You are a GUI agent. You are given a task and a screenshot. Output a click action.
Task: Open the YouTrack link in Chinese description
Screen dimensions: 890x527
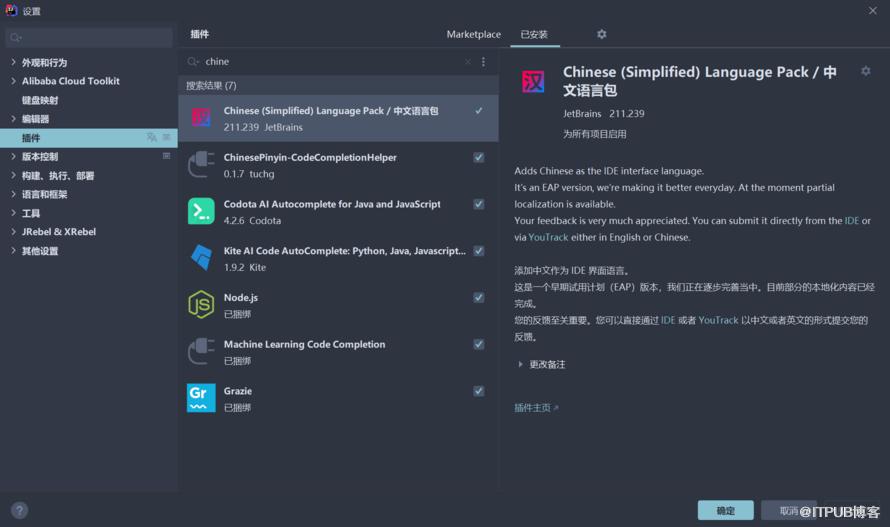(x=718, y=320)
